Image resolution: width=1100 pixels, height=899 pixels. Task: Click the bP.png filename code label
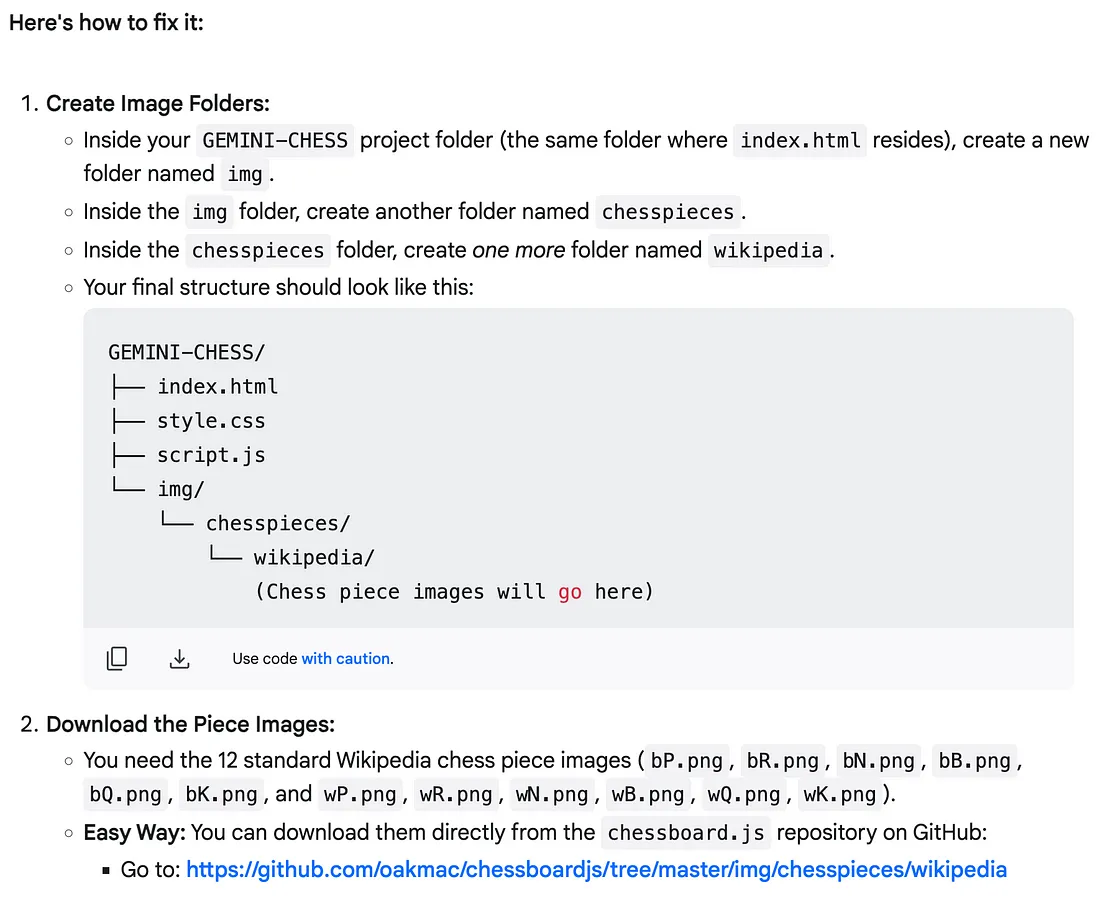pyautogui.click(x=687, y=761)
